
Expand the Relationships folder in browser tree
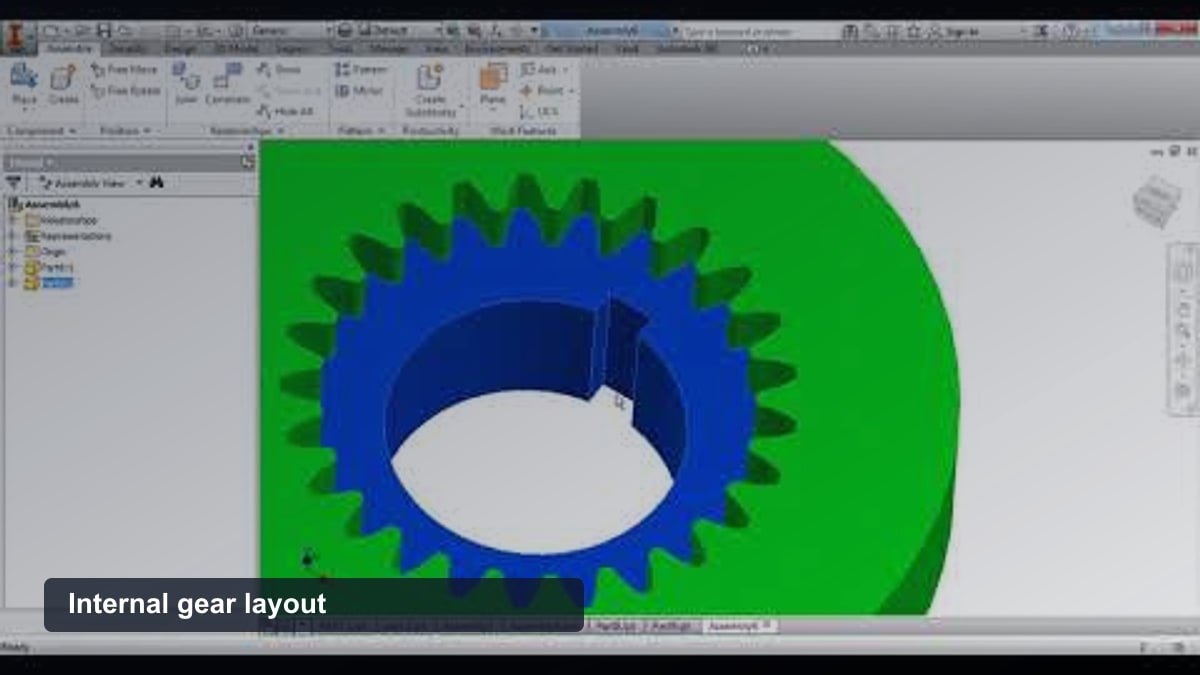[x=14, y=220]
